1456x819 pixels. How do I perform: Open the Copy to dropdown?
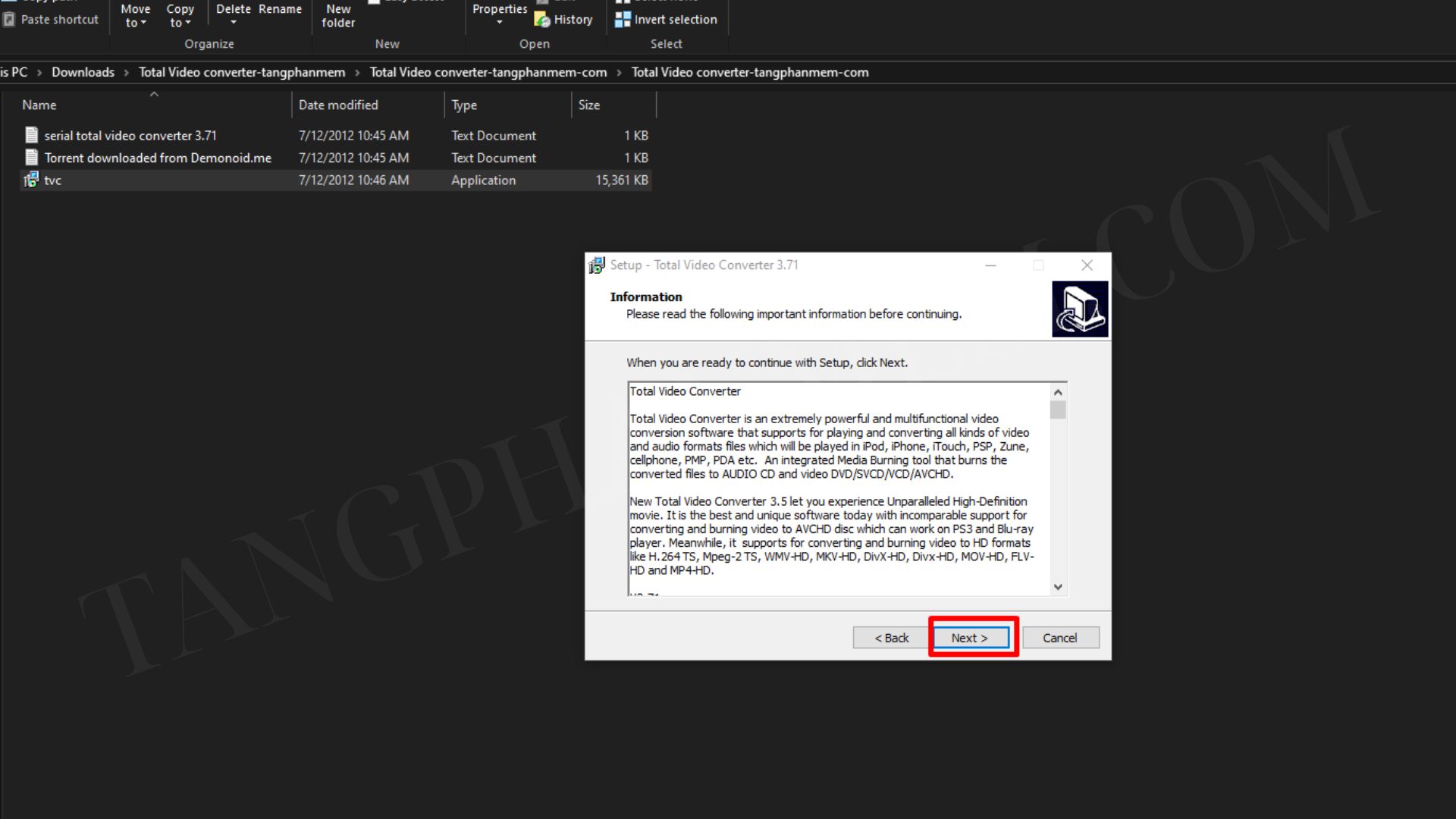[180, 16]
